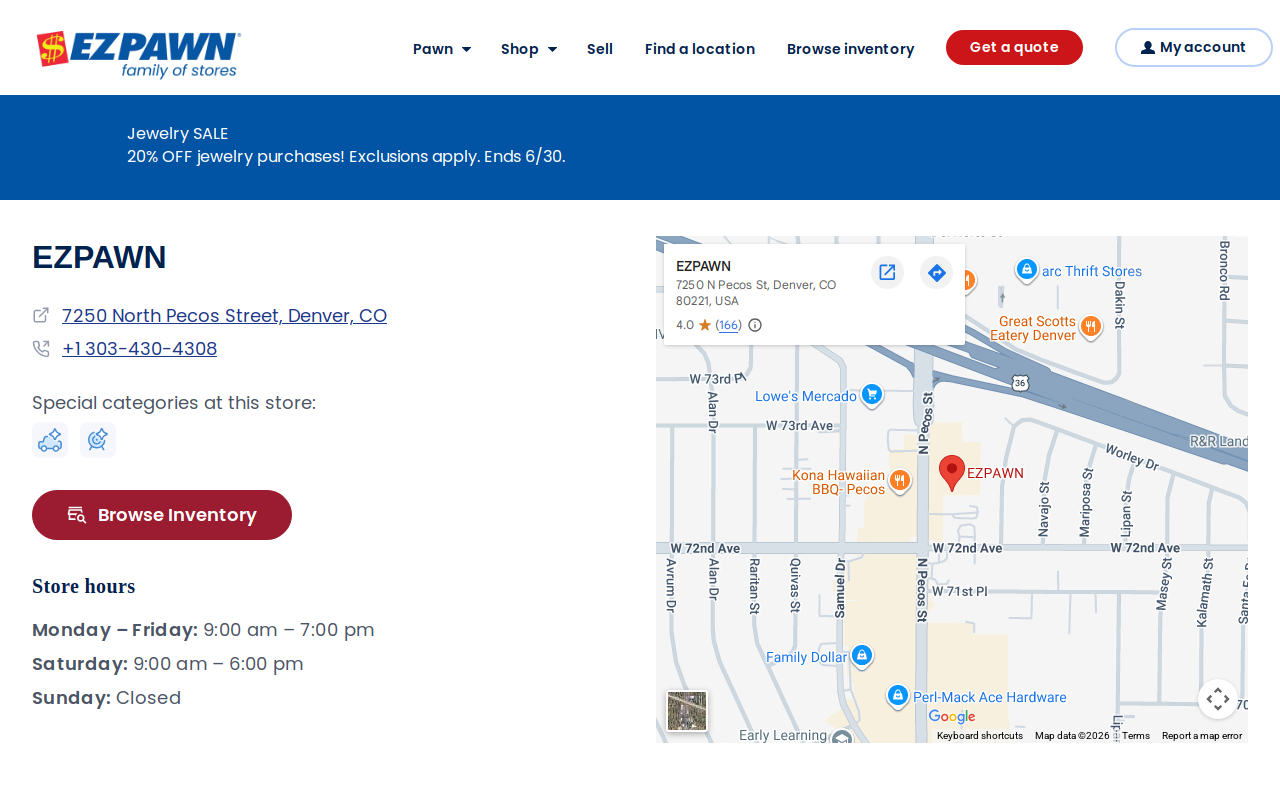Click the red Browse Inventory button
This screenshot has width=1280, height=800.
(162, 515)
